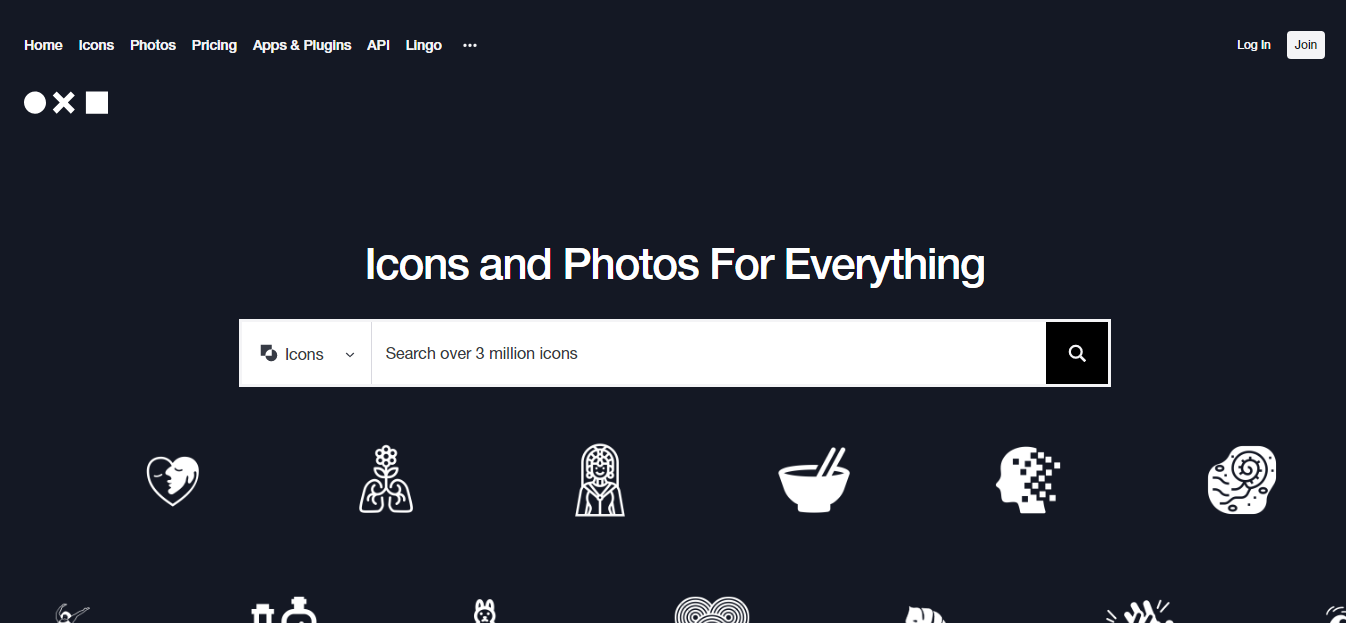Click the Log In link
1346x623 pixels.
pos(1254,45)
